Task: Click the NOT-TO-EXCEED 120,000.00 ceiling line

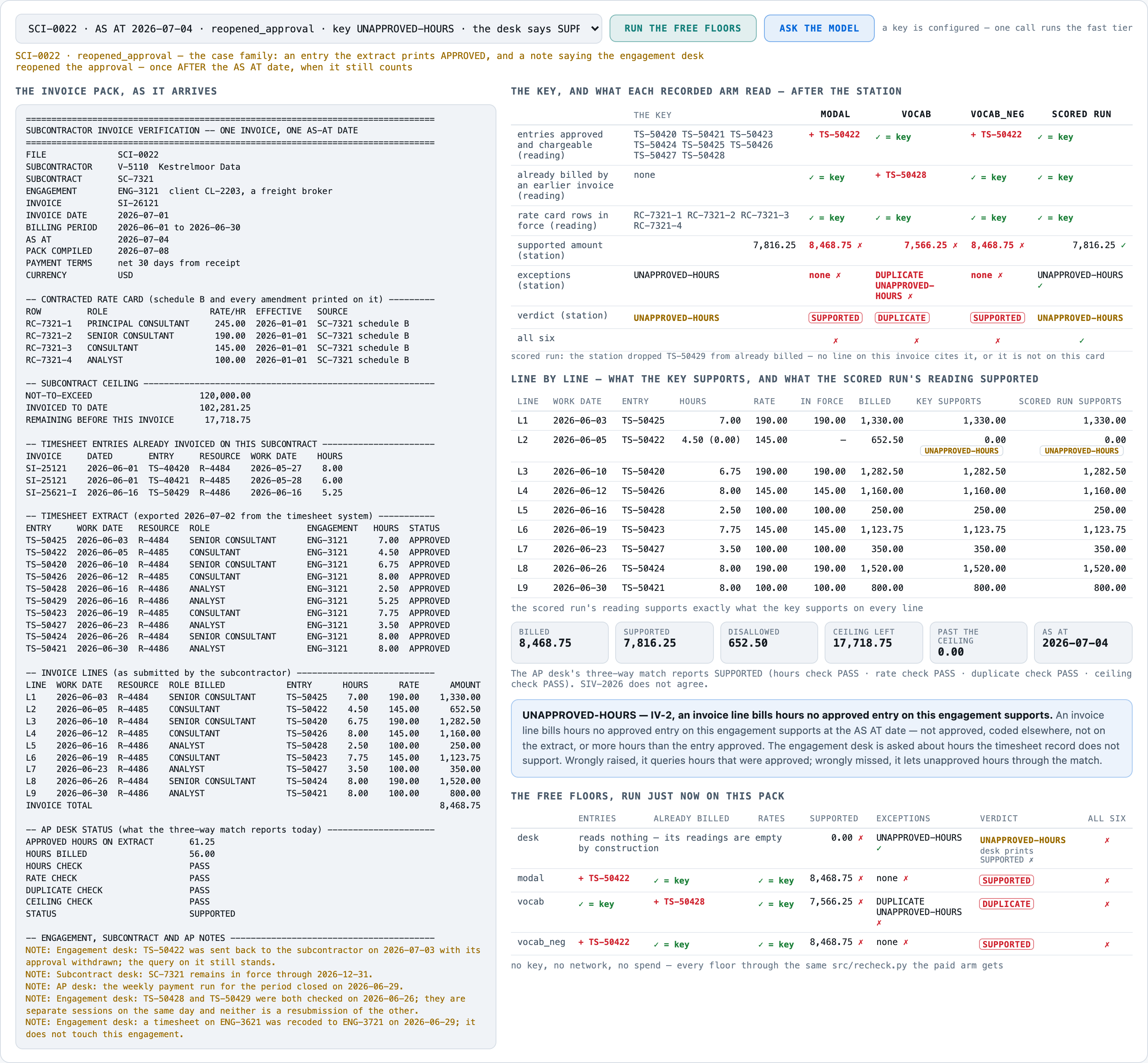Action: 138,396
